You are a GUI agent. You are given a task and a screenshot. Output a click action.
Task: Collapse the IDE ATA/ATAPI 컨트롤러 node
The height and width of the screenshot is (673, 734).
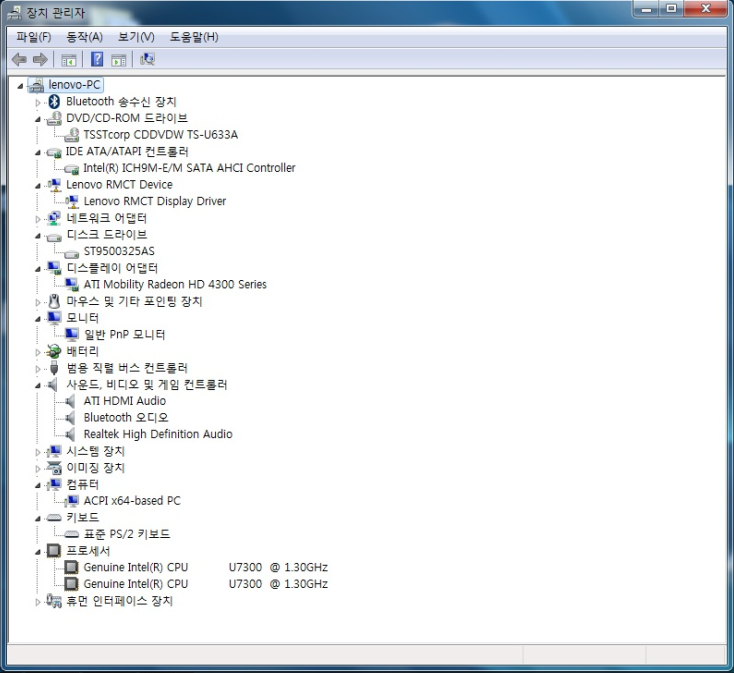(x=38, y=153)
